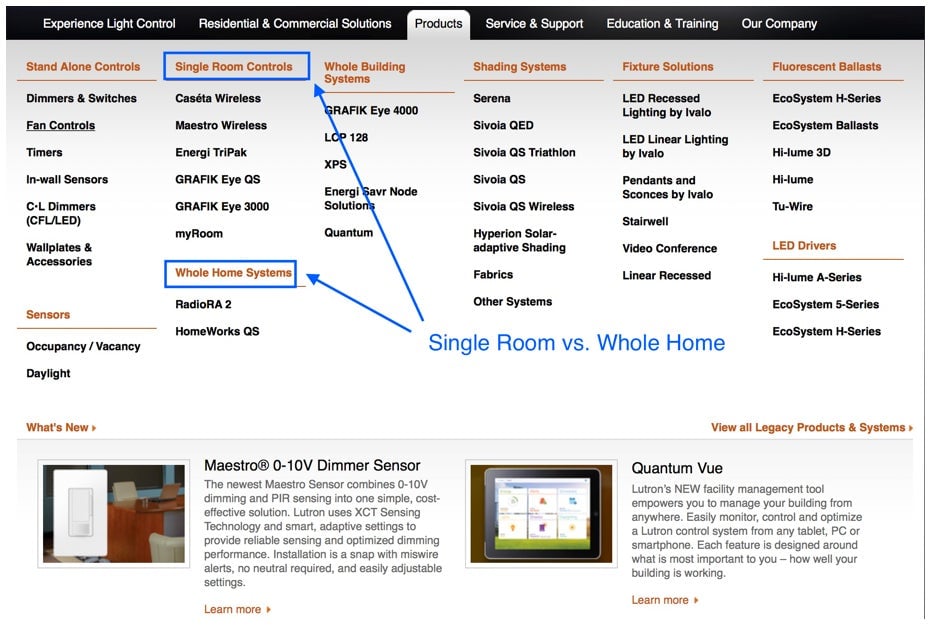936x636 pixels.
Task: Open the LED Drivers category
Action: pos(804,245)
